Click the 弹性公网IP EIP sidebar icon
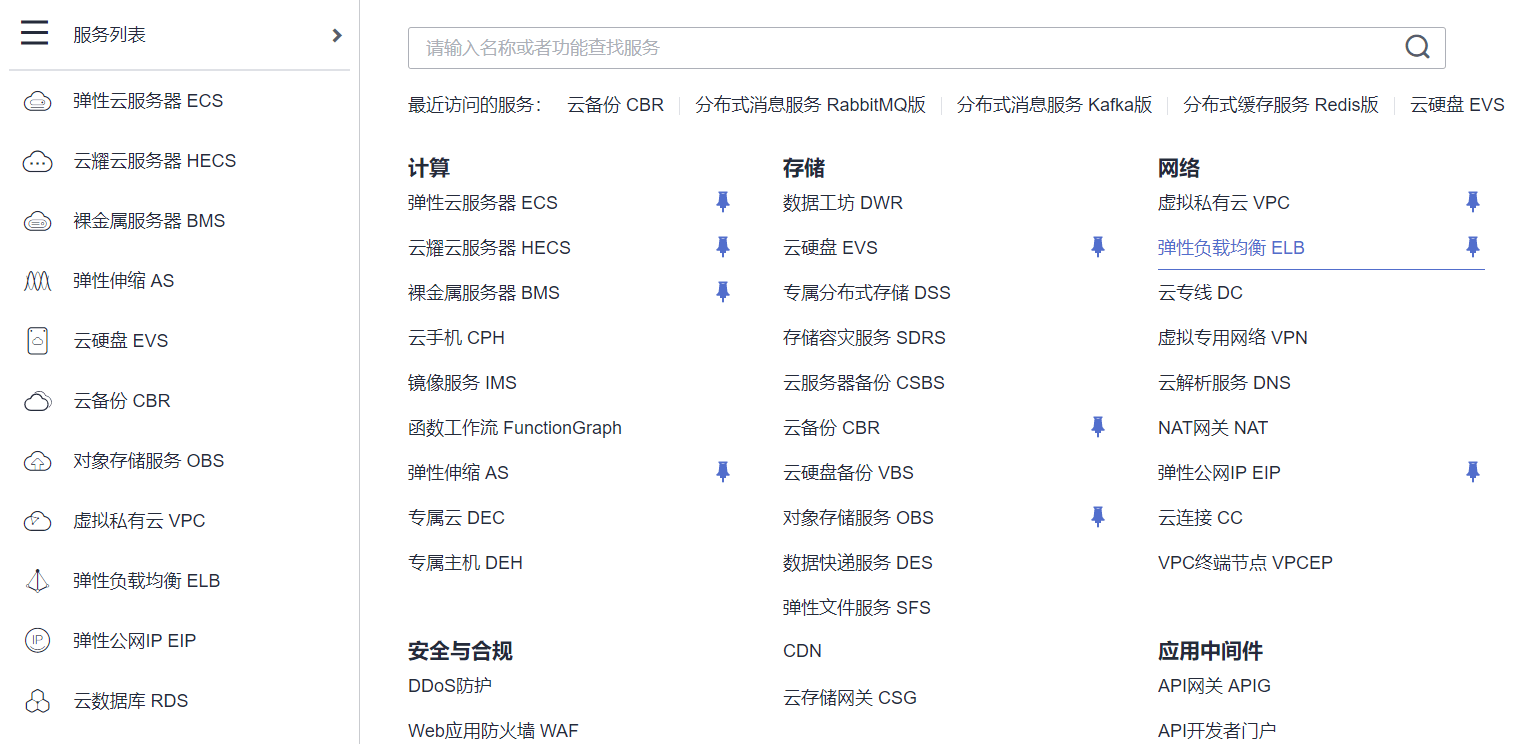 pos(37,641)
